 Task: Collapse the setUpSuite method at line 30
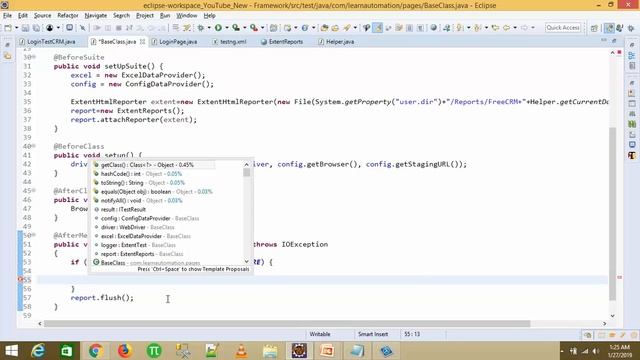point(34,57)
